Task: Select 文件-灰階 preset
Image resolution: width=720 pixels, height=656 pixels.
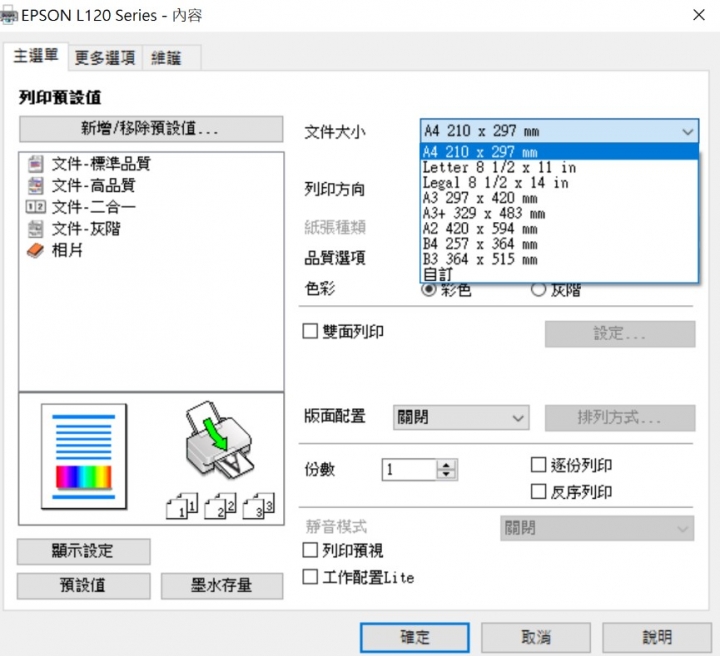Action: tap(86, 229)
